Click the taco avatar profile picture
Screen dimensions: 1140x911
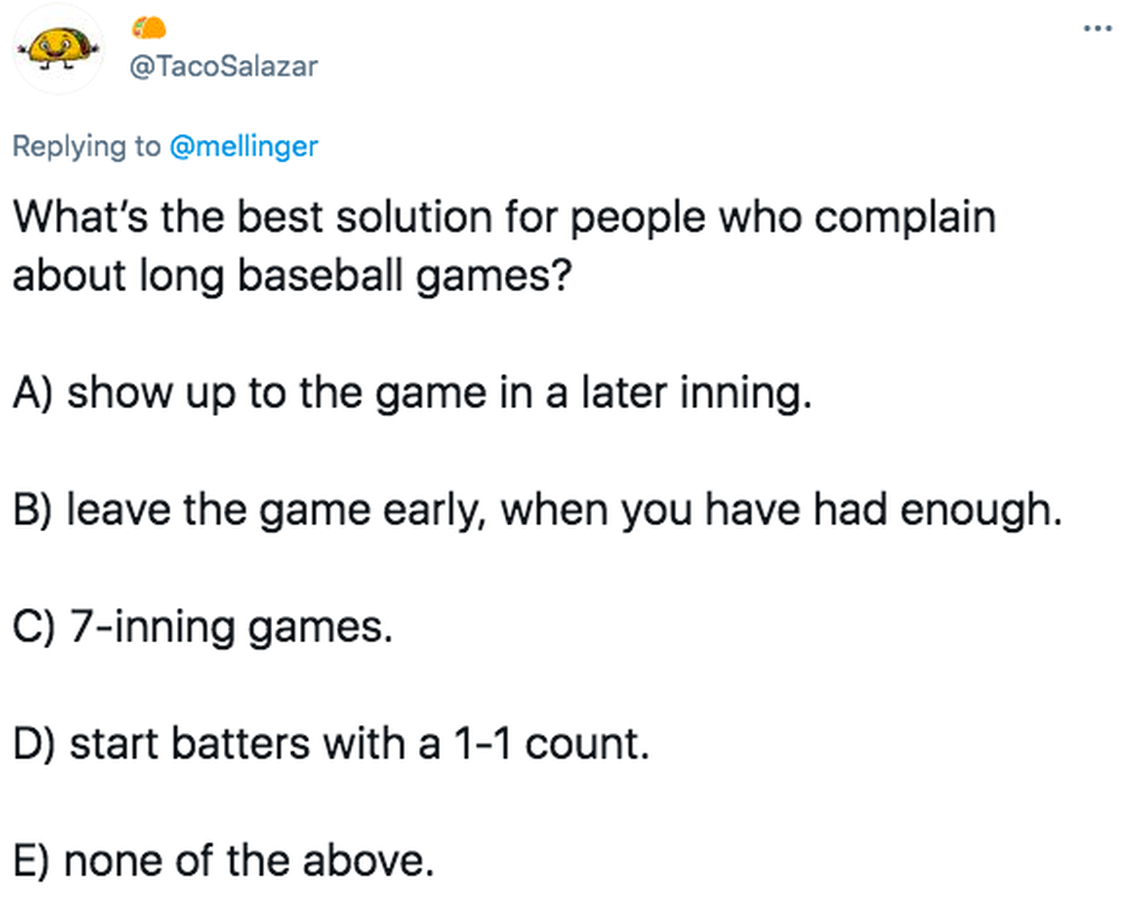pyautogui.click(x=62, y=47)
